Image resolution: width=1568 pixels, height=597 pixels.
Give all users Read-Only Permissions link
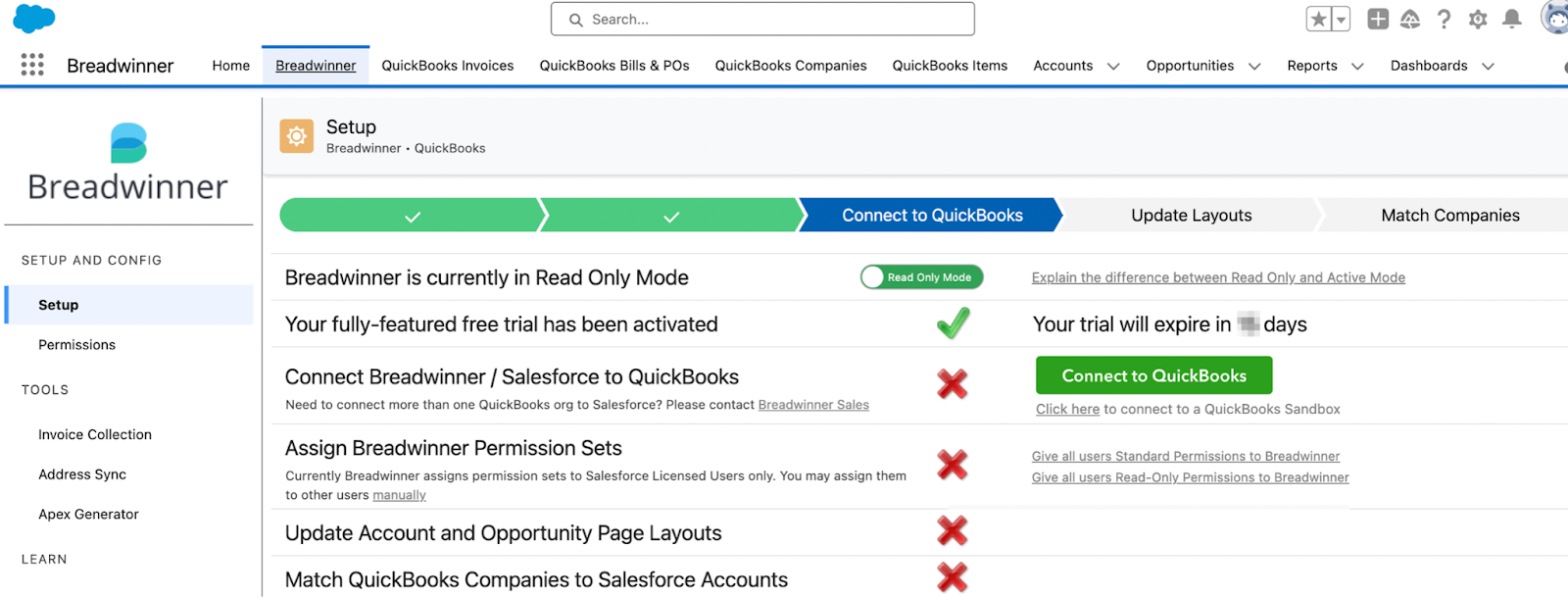1191,477
